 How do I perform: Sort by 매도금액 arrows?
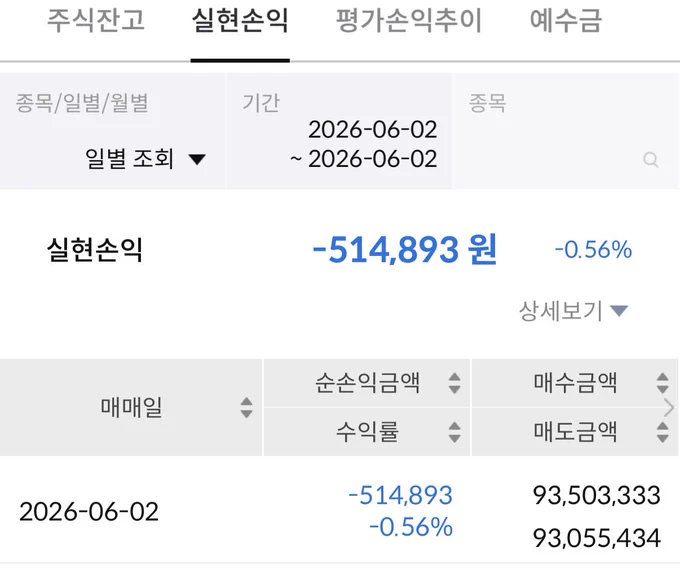[662, 432]
